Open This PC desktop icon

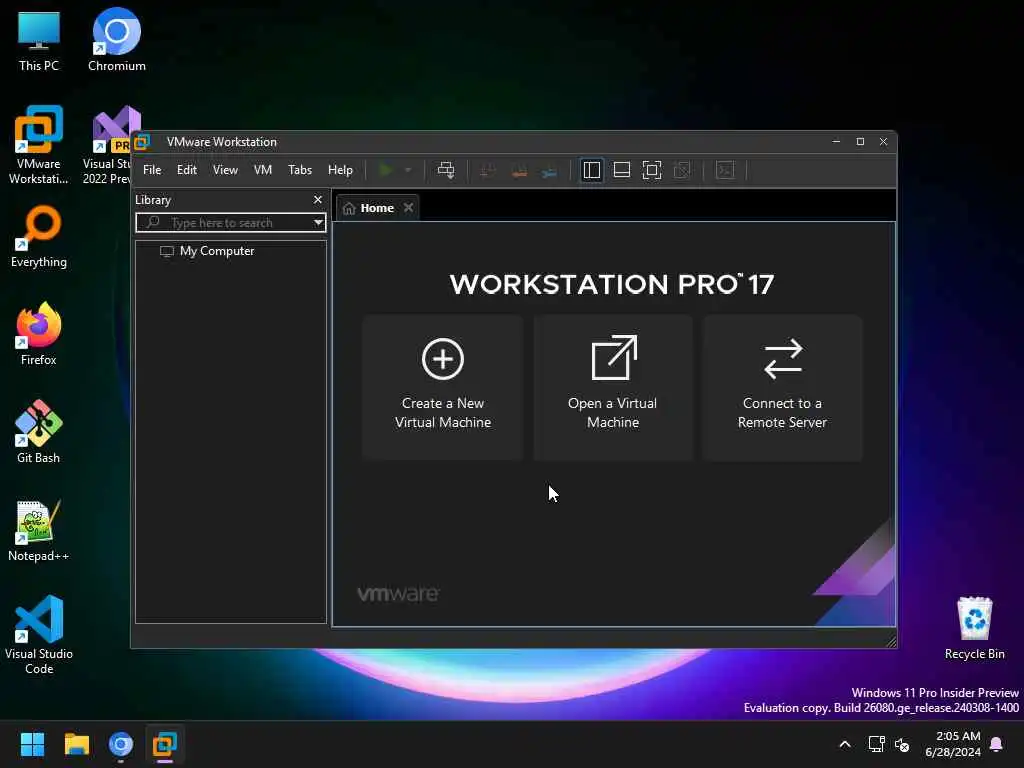point(39,41)
